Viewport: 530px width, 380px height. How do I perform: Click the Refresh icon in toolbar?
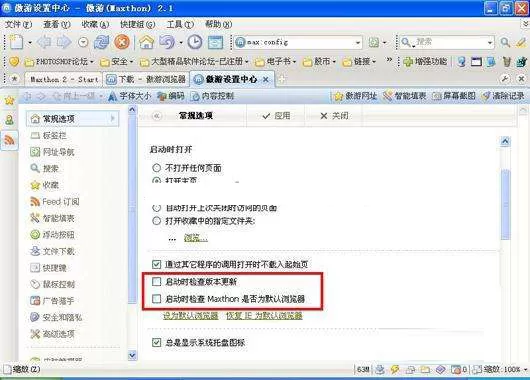101,42
